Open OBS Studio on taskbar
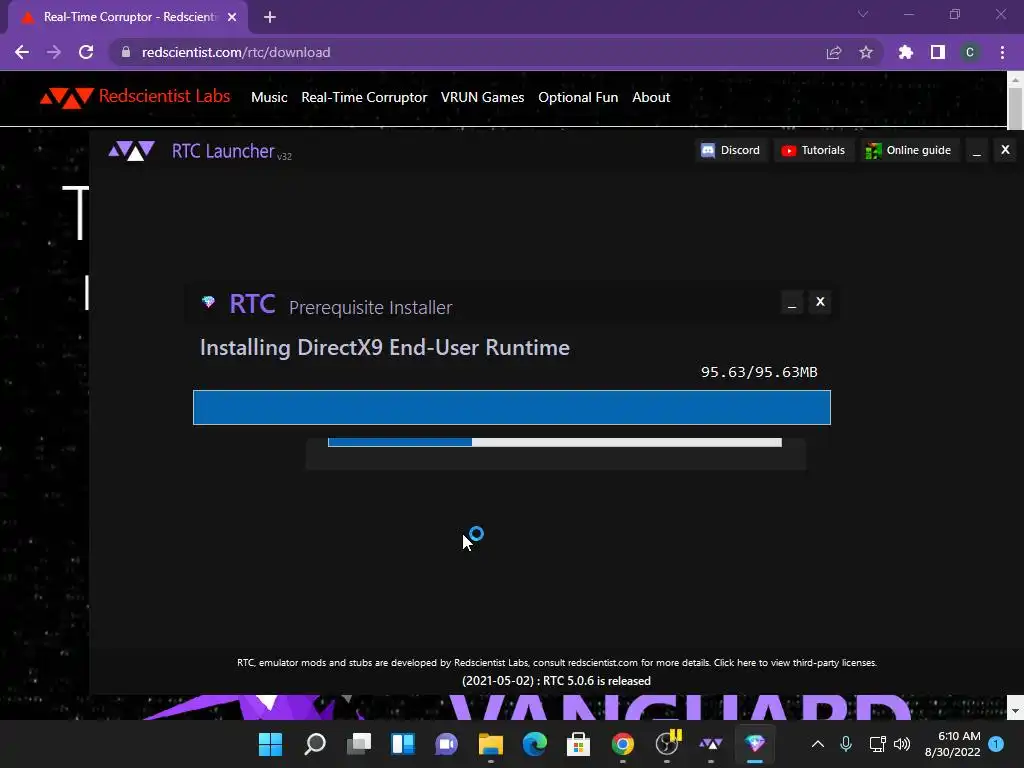This screenshot has width=1024, height=768. click(x=667, y=744)
